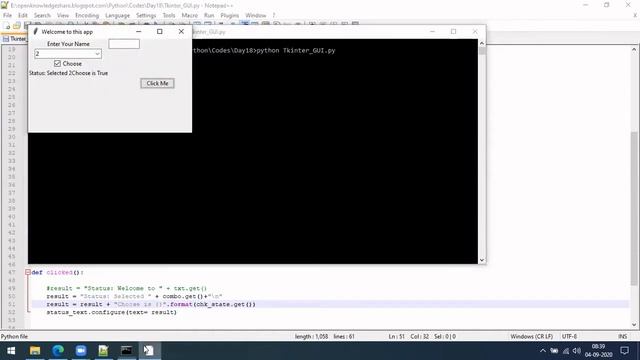Image resolution: width=640 pixels, height=360 pixels.
Task: Close the Welcome to this app window
Action: coord(181,31)
